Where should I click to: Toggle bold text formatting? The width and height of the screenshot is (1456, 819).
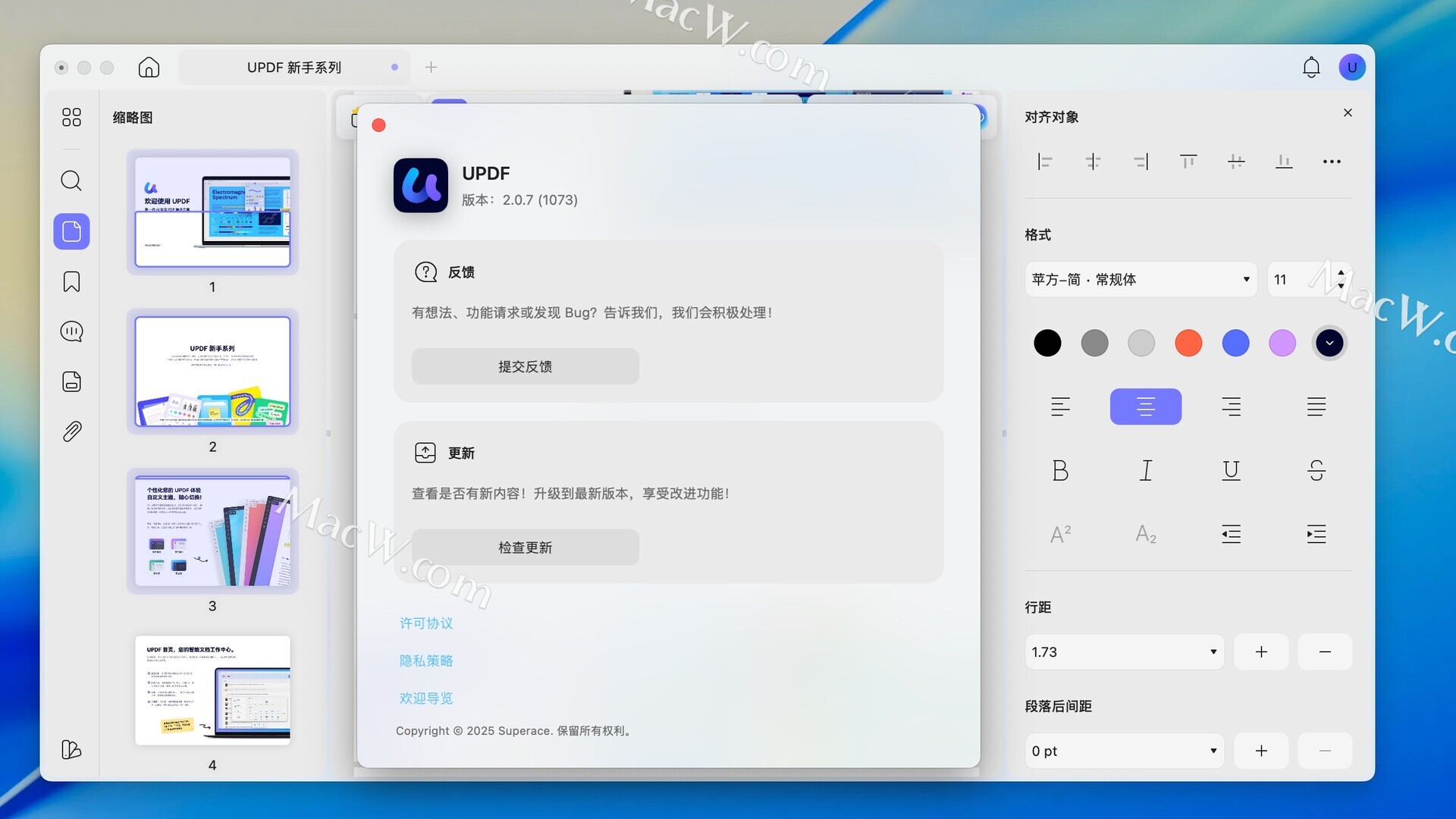pos(1060,470)
